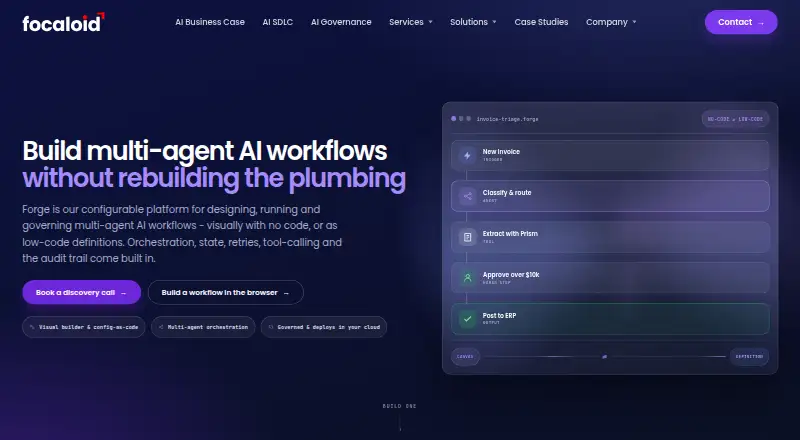The image size is (800, 440).
Task: Click the Governed & deploys in your cloud chip
Action: [323, 327]
